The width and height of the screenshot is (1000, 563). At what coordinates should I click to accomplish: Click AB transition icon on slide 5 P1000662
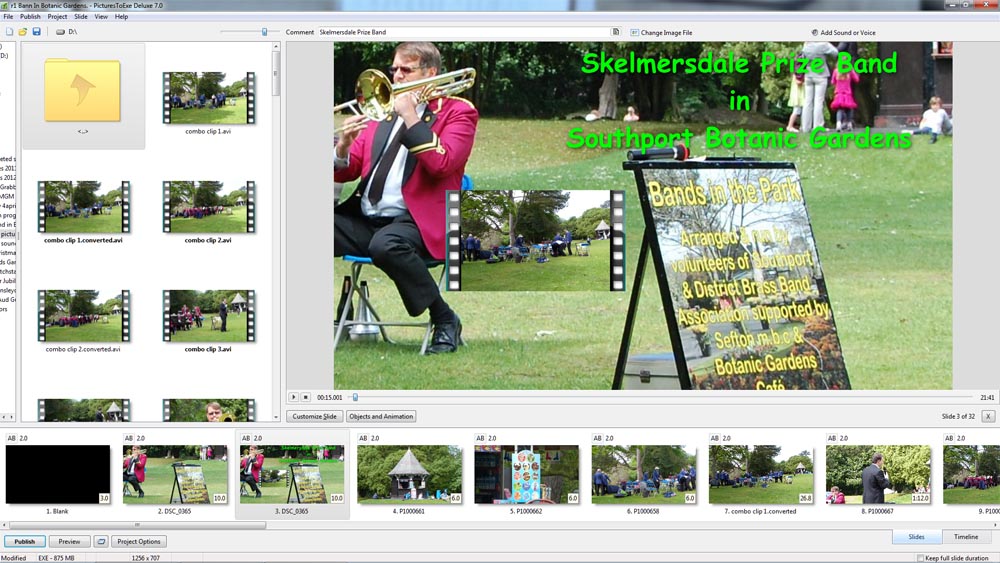[x=480, y=438]
